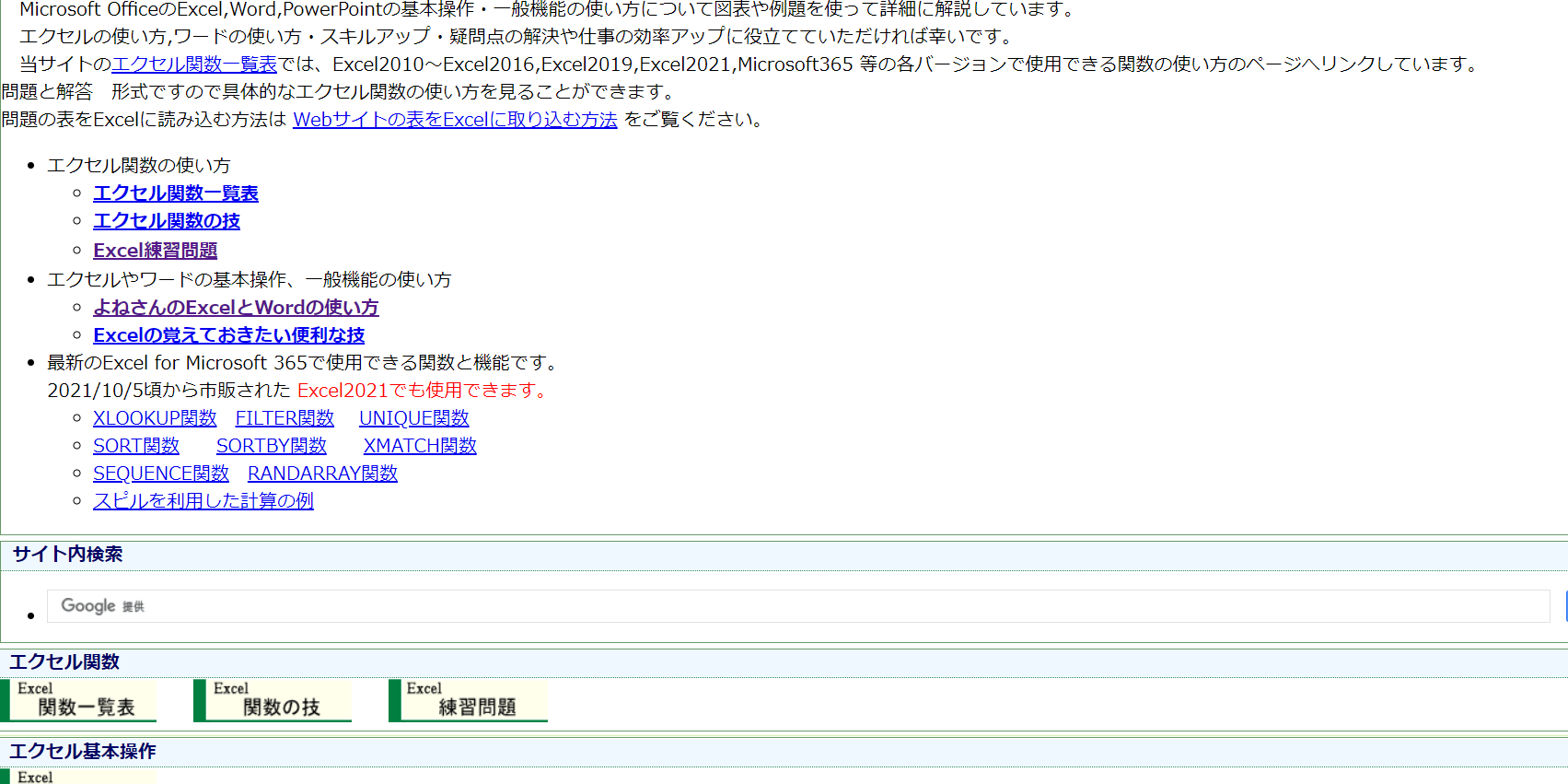Open the エクセル関数一覧表 inline link in intro paragraph

click(x=194, y=64)
